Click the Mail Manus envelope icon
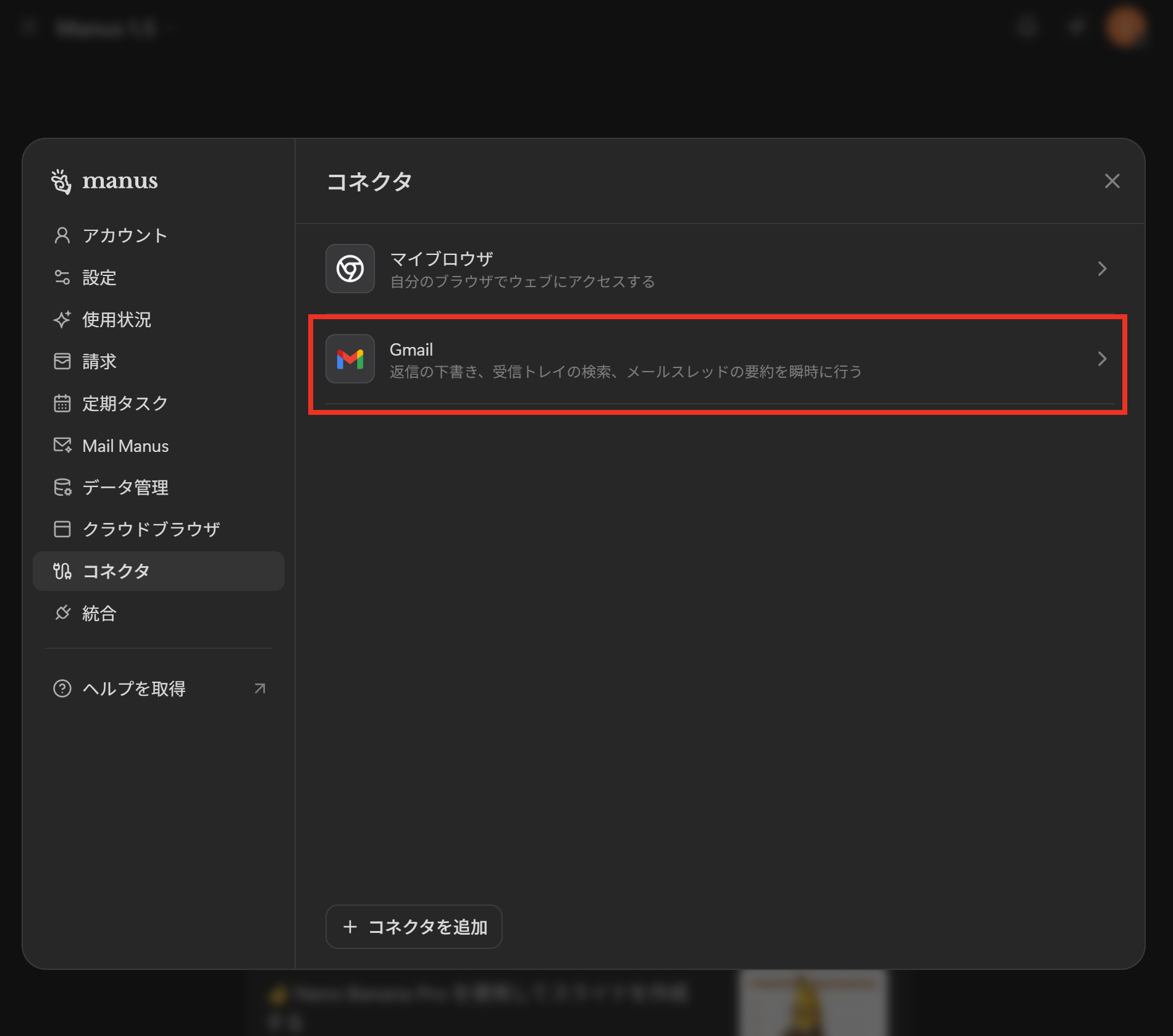This screenshot has width=1173, height=1036. pyautogui.click(x=62, y=445)
